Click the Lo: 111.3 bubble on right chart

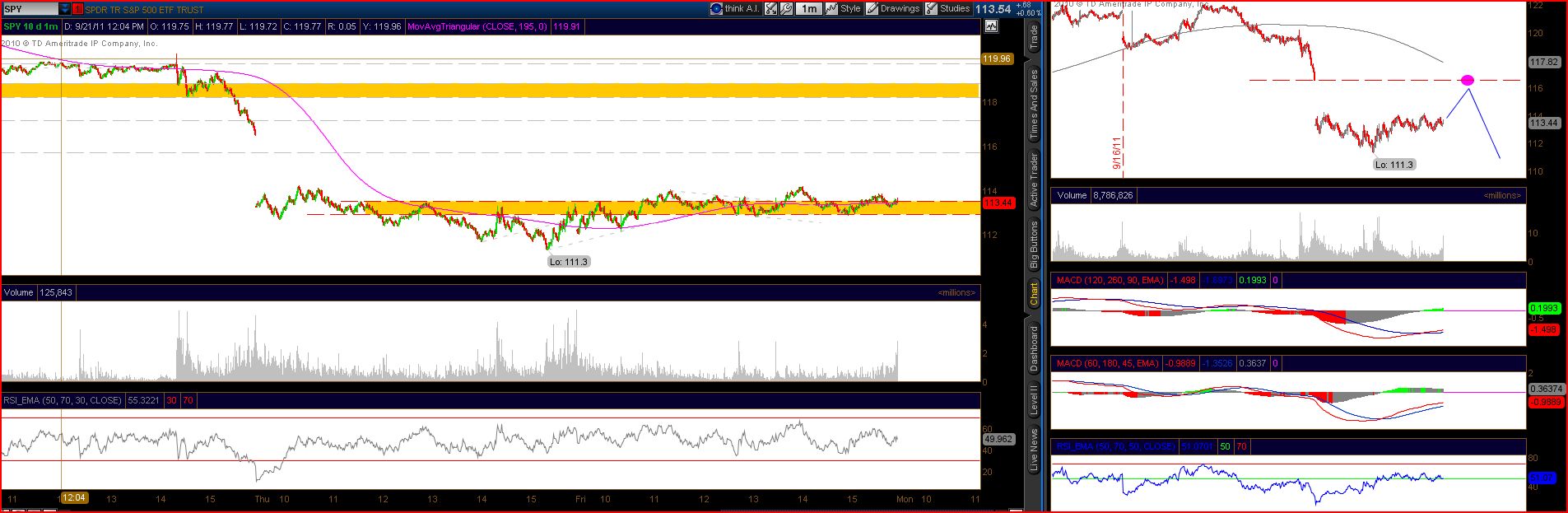(x=1394, y=165)
